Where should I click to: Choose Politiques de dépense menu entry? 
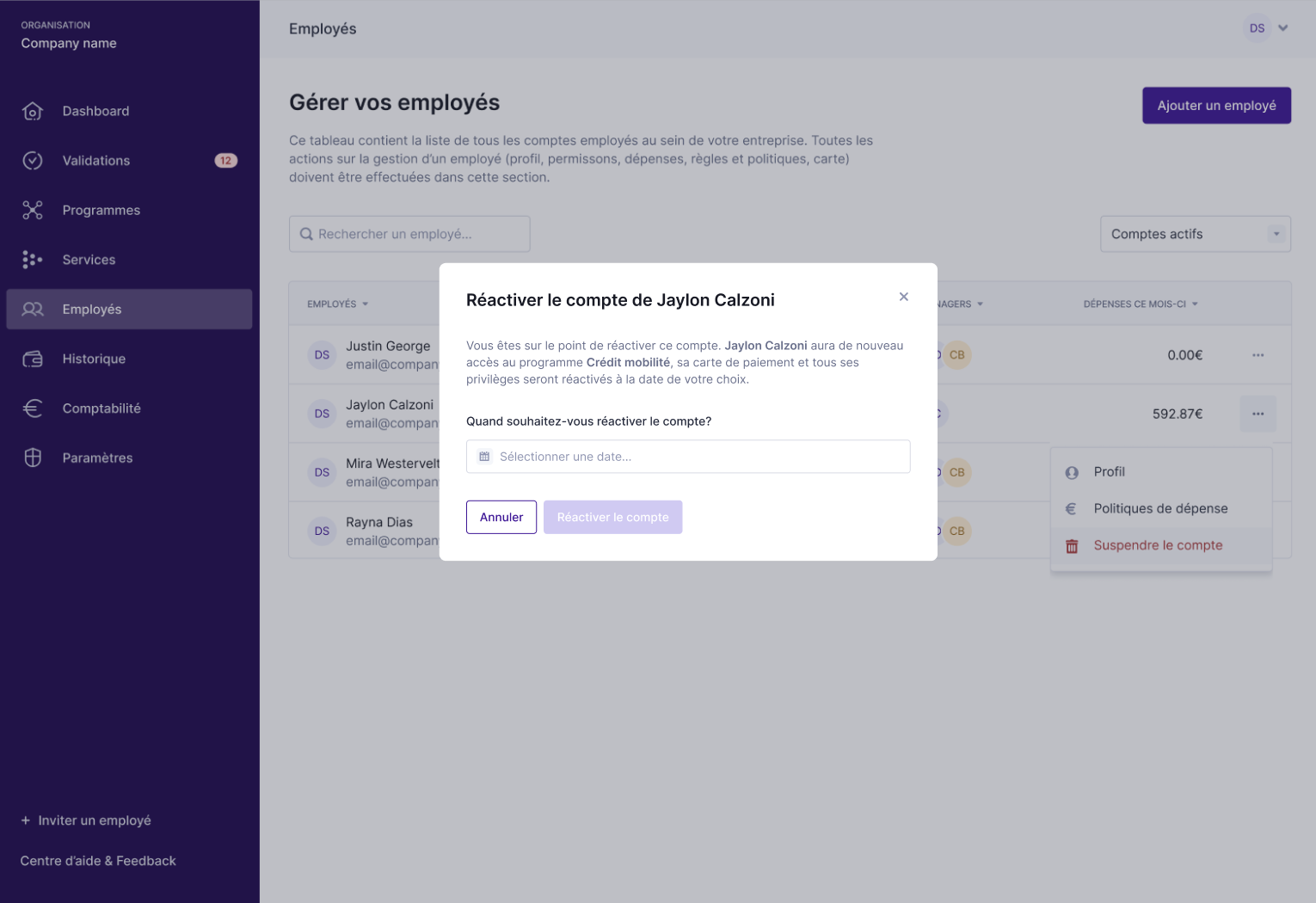pyautogui.click(x=1159, y=508)
